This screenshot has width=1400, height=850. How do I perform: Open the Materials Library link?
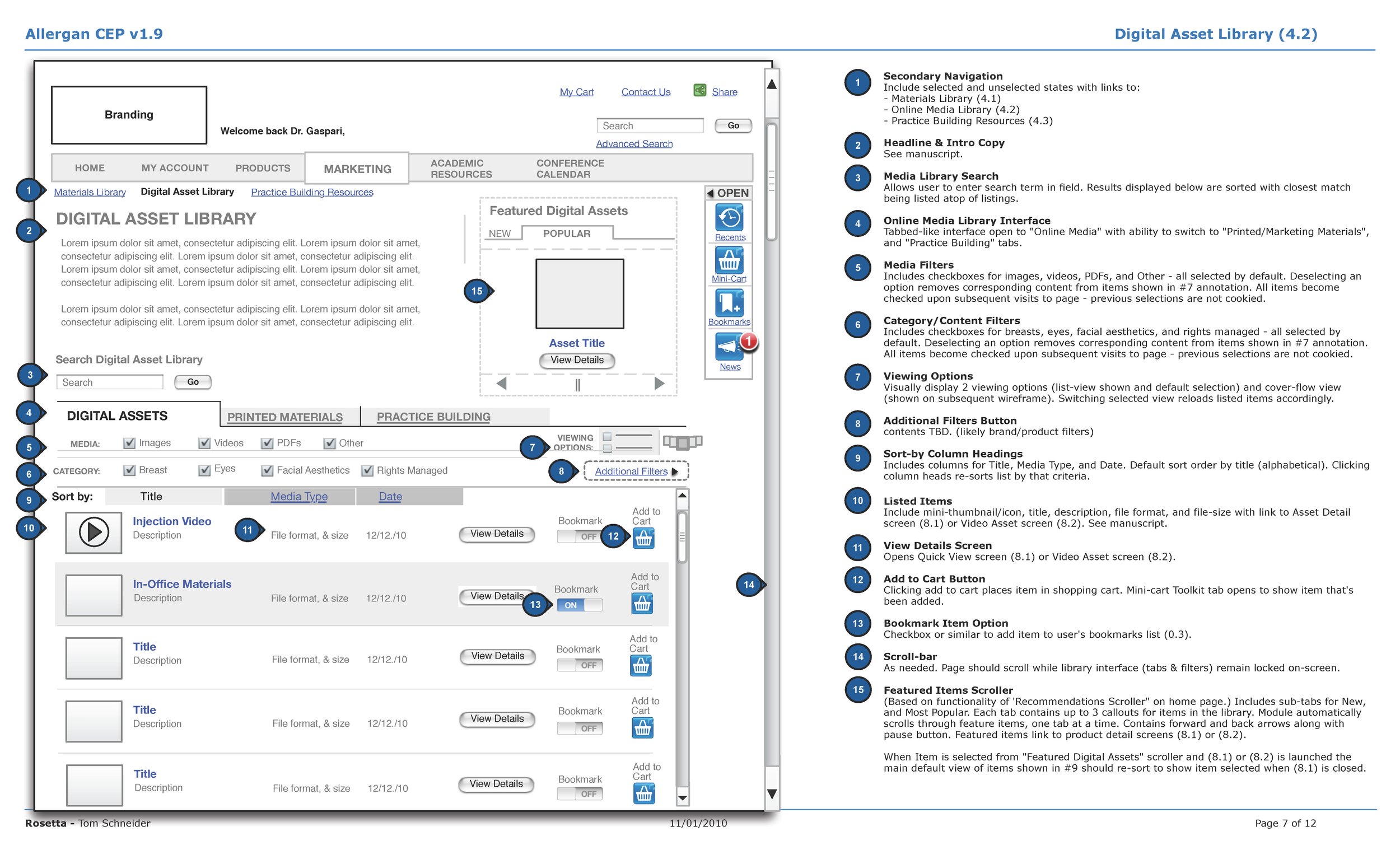[90, 192]
